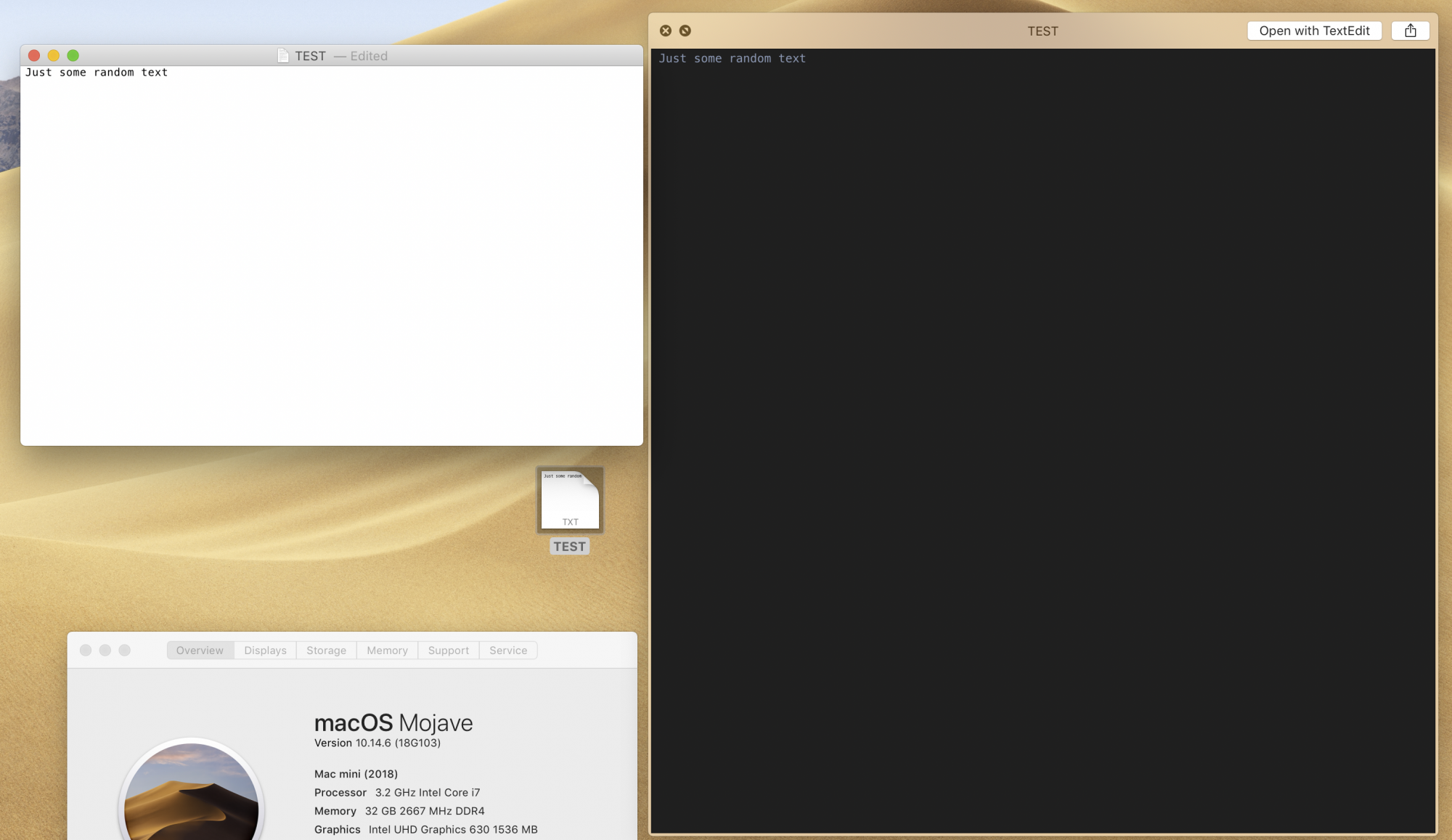Select the Support tab
The height and width of the screenshot is (840, 1452).
click(448, 651)
